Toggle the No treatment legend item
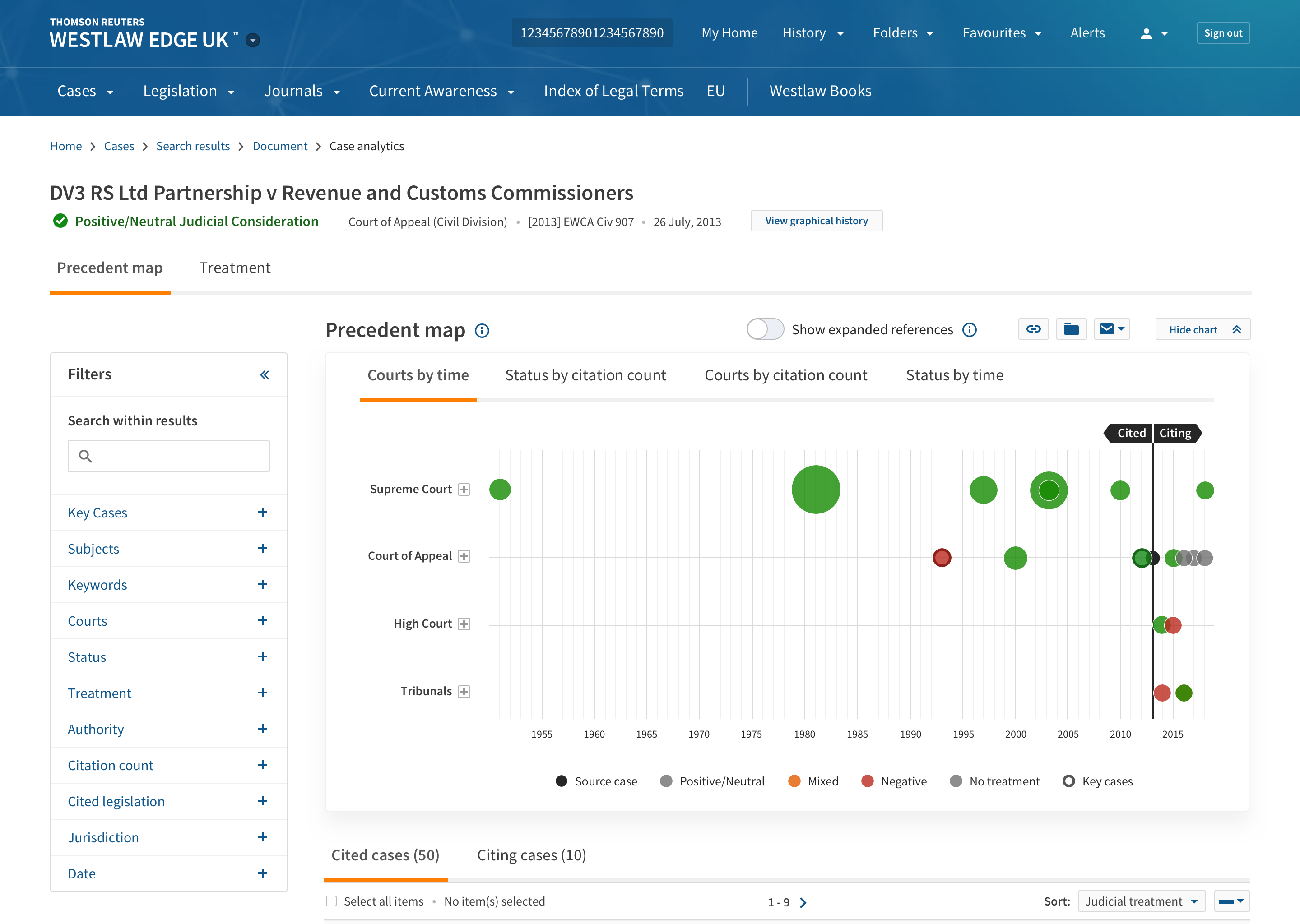Viewport: 1300px width, 924px height. tap(994, 781)
